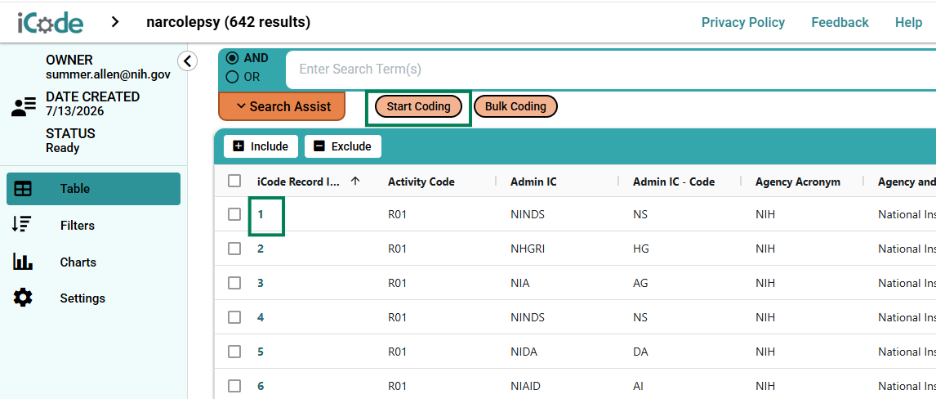Click the DA code cell
This screenshot has width=936, height=399.
click(x=640, y=352)
